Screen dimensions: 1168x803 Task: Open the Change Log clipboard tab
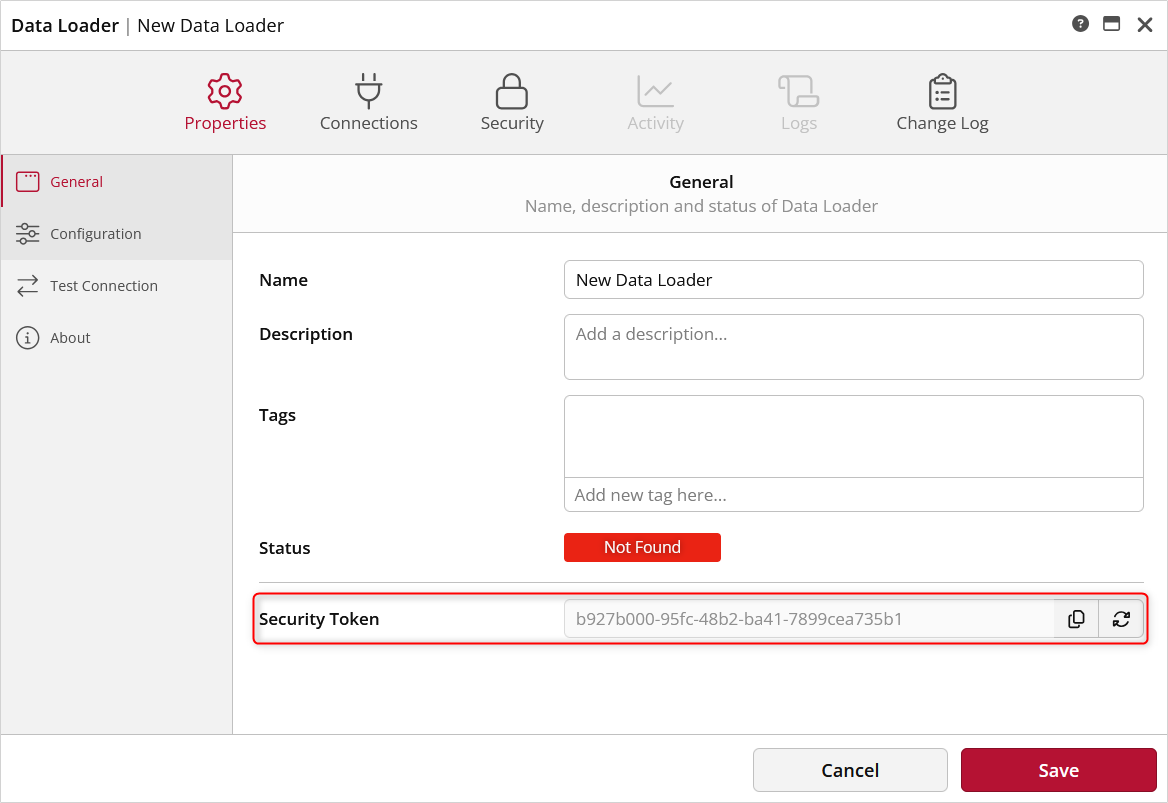(942, 103)
